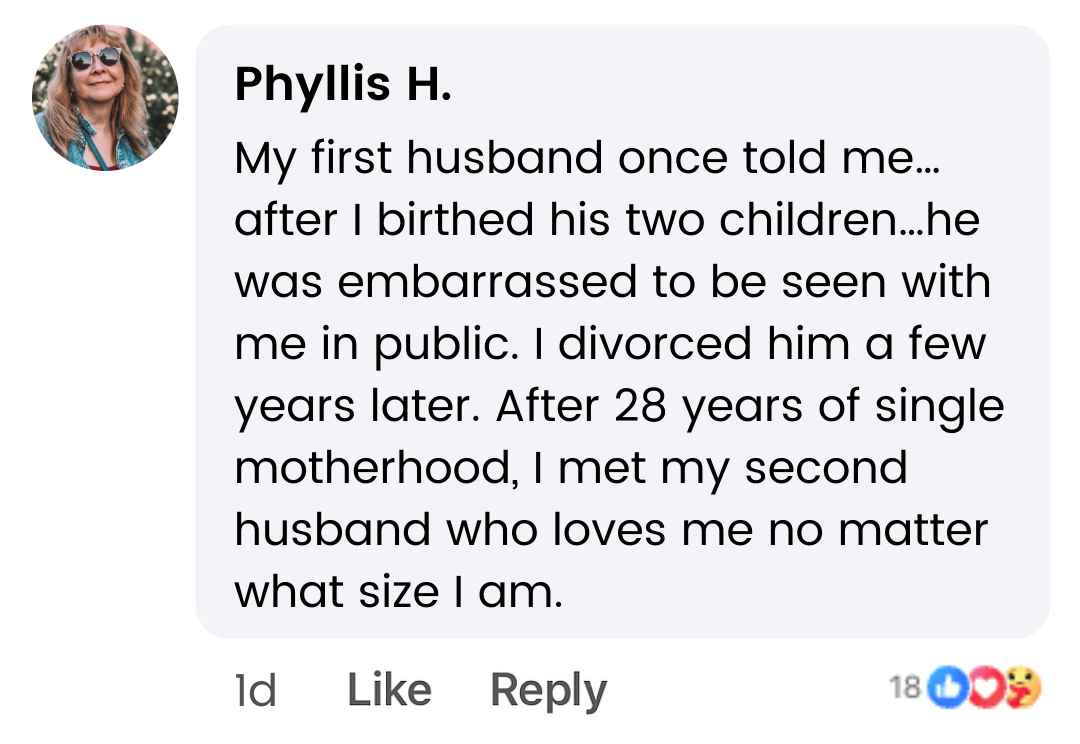Click the care hug emoji reaction
This screenshot has width=1080, height=744.
pyautogui.click(x=1023, y=687)
